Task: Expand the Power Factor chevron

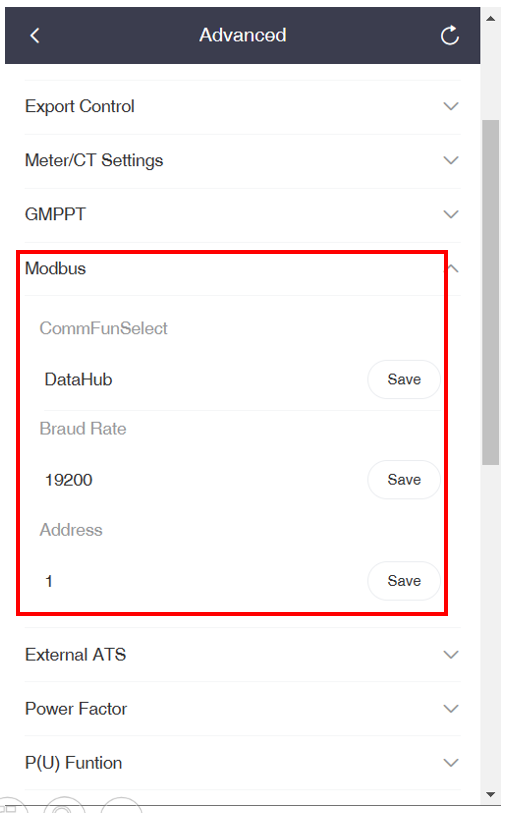Action: tap(451, 709)
